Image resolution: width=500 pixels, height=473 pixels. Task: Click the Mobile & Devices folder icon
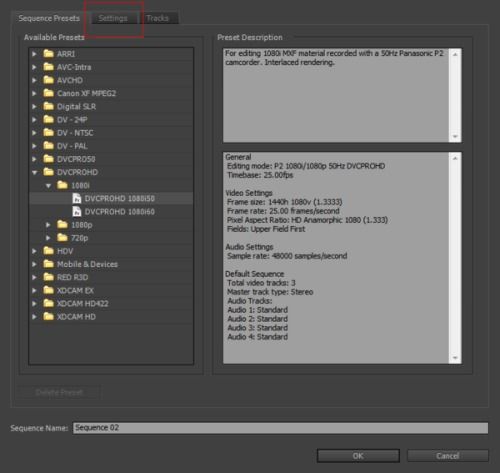[49, 264]
